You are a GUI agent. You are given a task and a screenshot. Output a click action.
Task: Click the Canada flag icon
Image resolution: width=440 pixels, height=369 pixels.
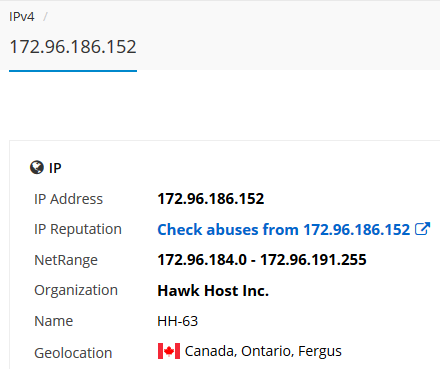169,351
